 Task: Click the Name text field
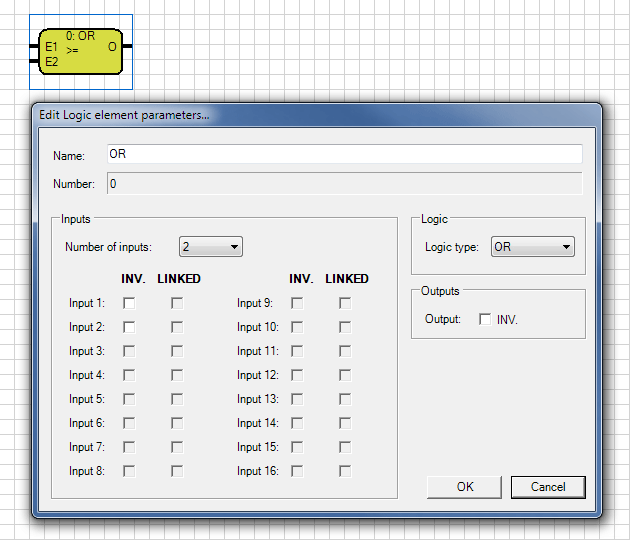point(345,154)
